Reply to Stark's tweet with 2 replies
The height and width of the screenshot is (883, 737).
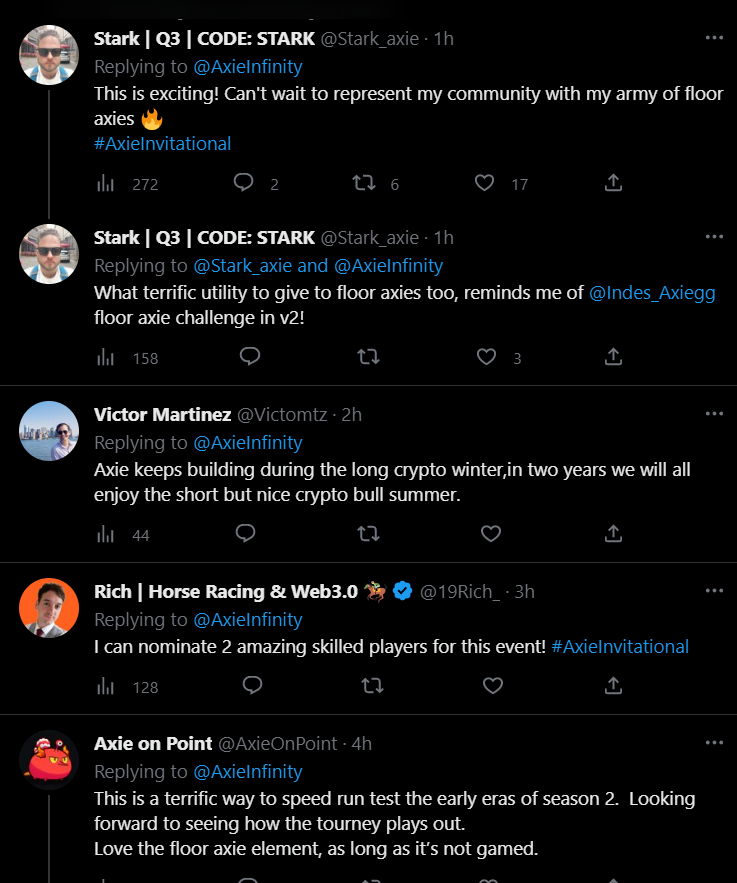(243, 183)
